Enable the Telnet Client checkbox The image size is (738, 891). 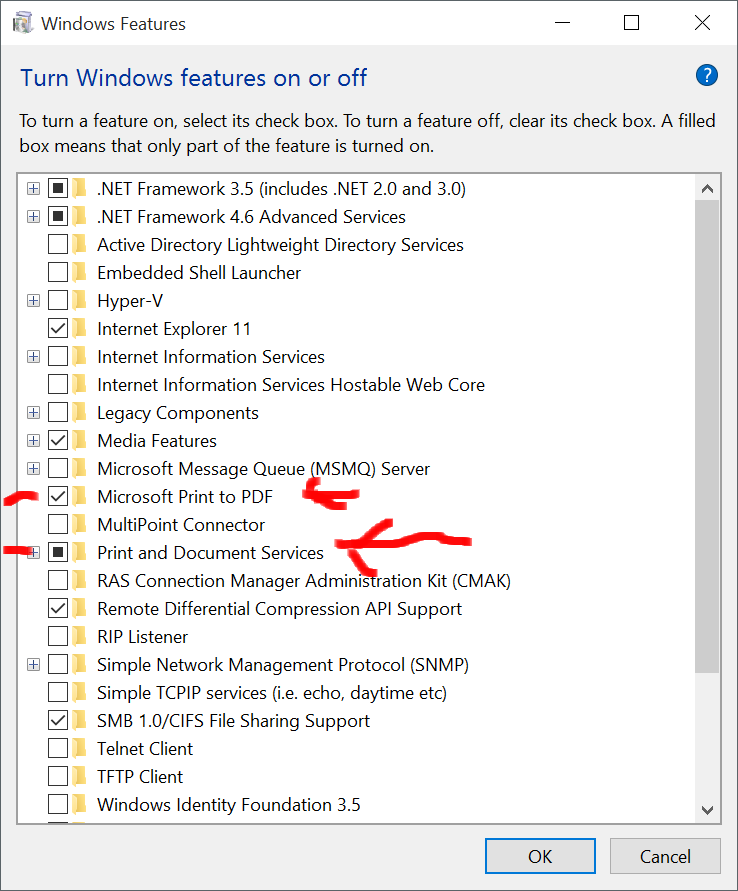[x=58, y=748]
